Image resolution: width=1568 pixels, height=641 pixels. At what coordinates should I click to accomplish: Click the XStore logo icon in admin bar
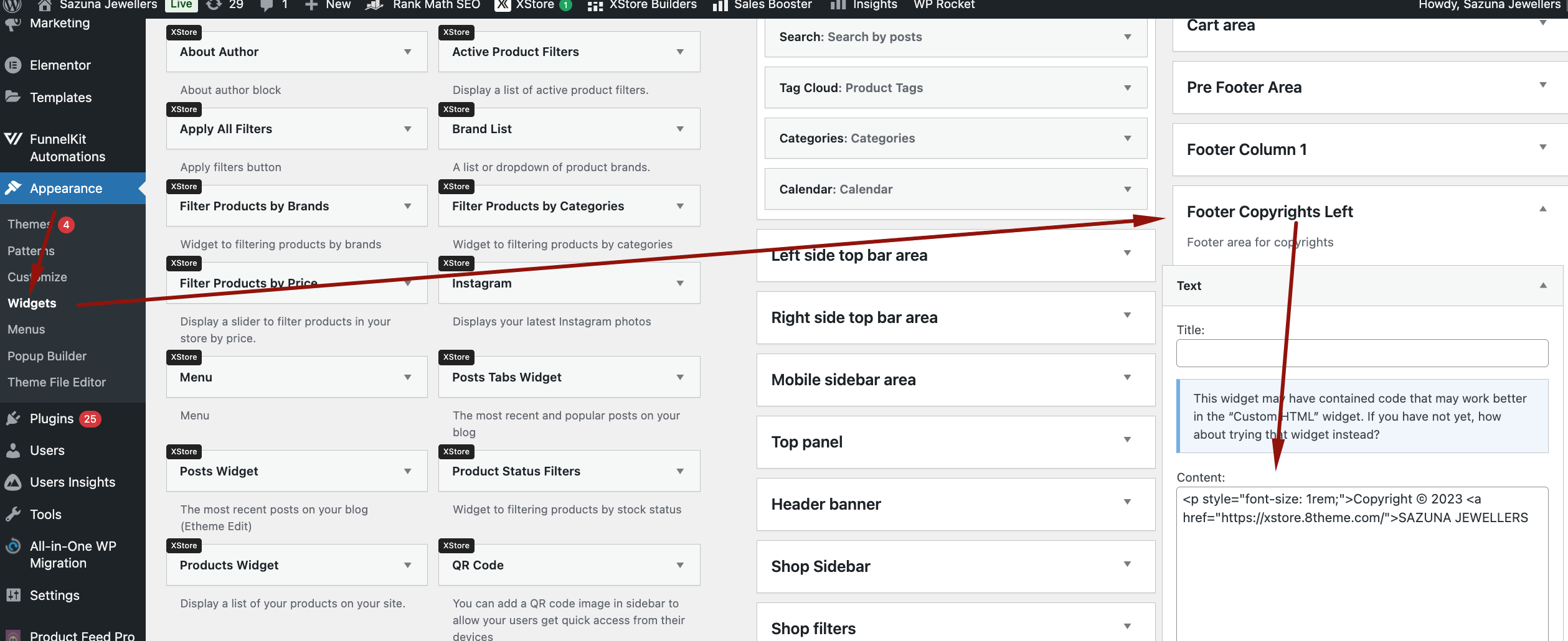(x=503, y=5)
